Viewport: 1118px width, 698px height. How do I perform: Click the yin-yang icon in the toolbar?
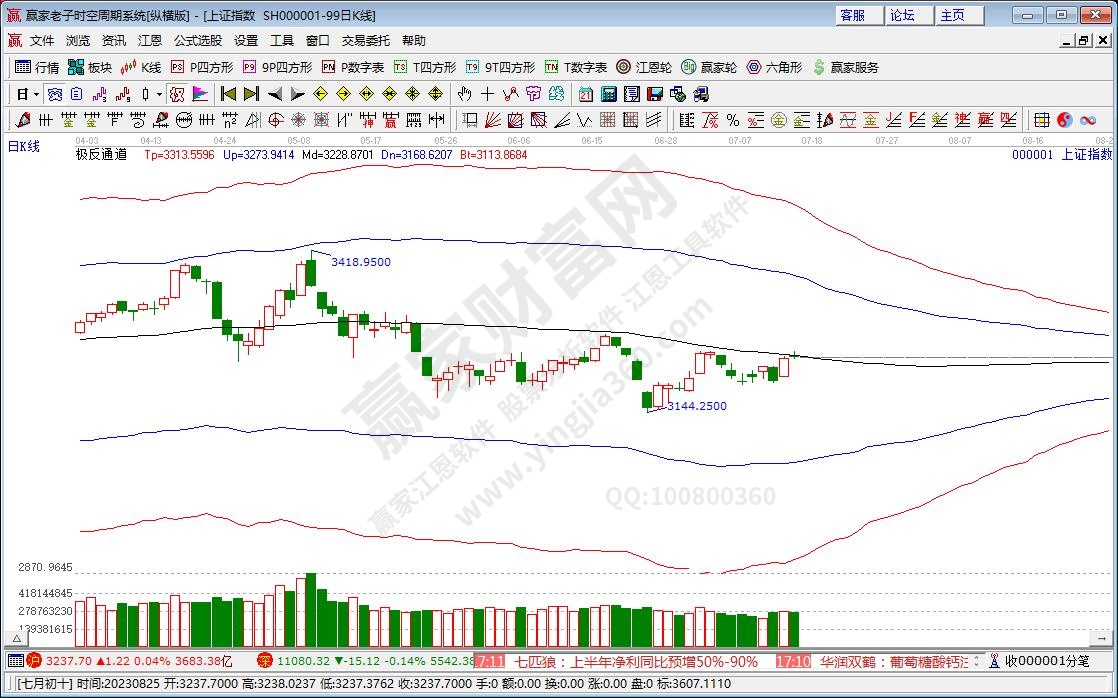(x=1064, y=120)
